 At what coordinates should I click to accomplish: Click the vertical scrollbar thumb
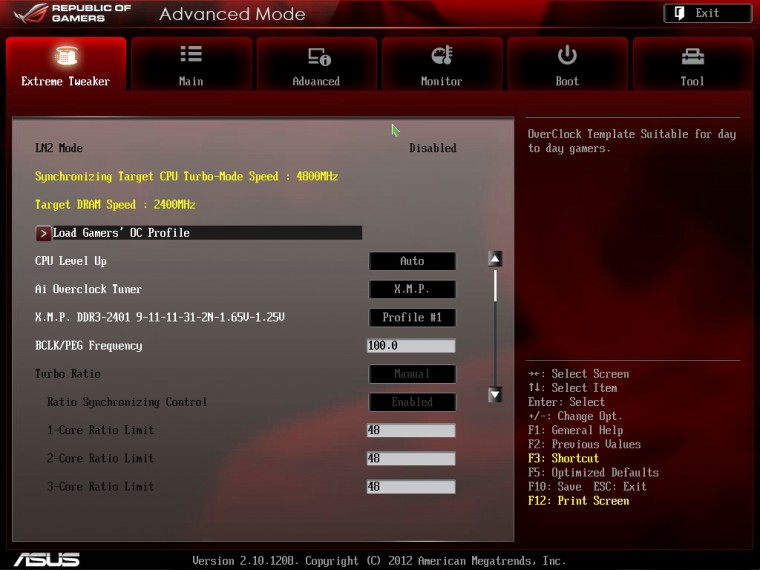tap(495, 285)
